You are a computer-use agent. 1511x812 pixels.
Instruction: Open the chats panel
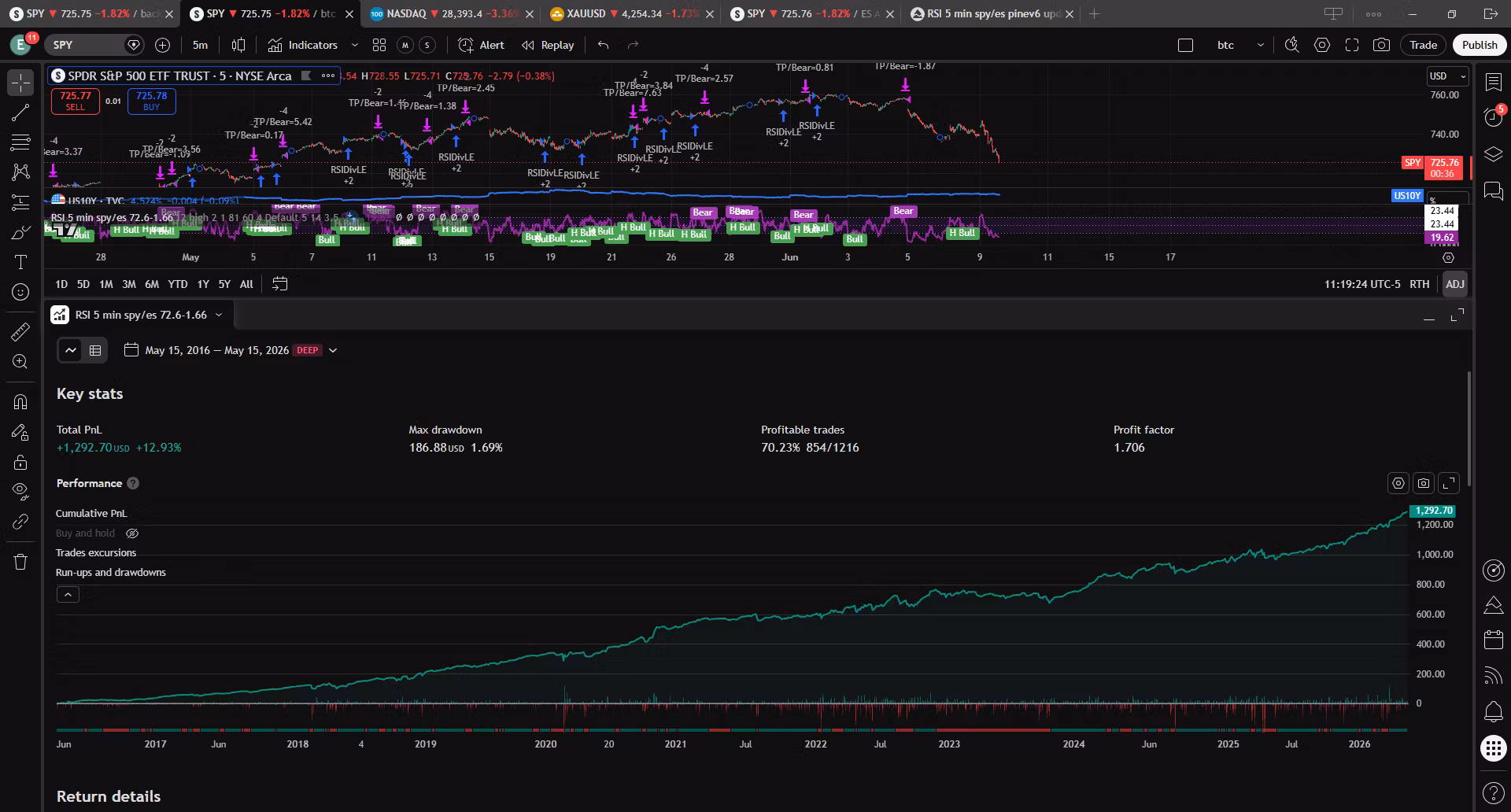tap(1493, 190)
